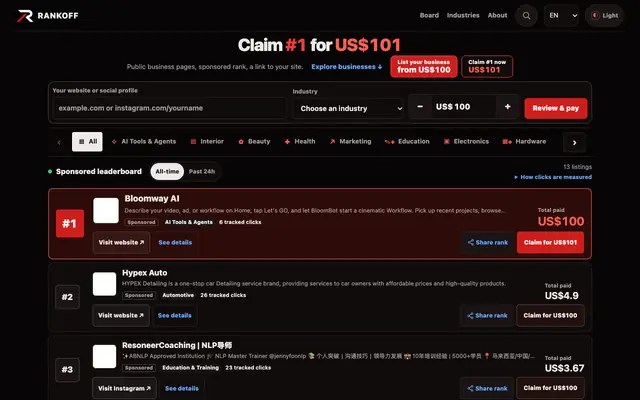Click Claim #1 now US$101 button

487,66
